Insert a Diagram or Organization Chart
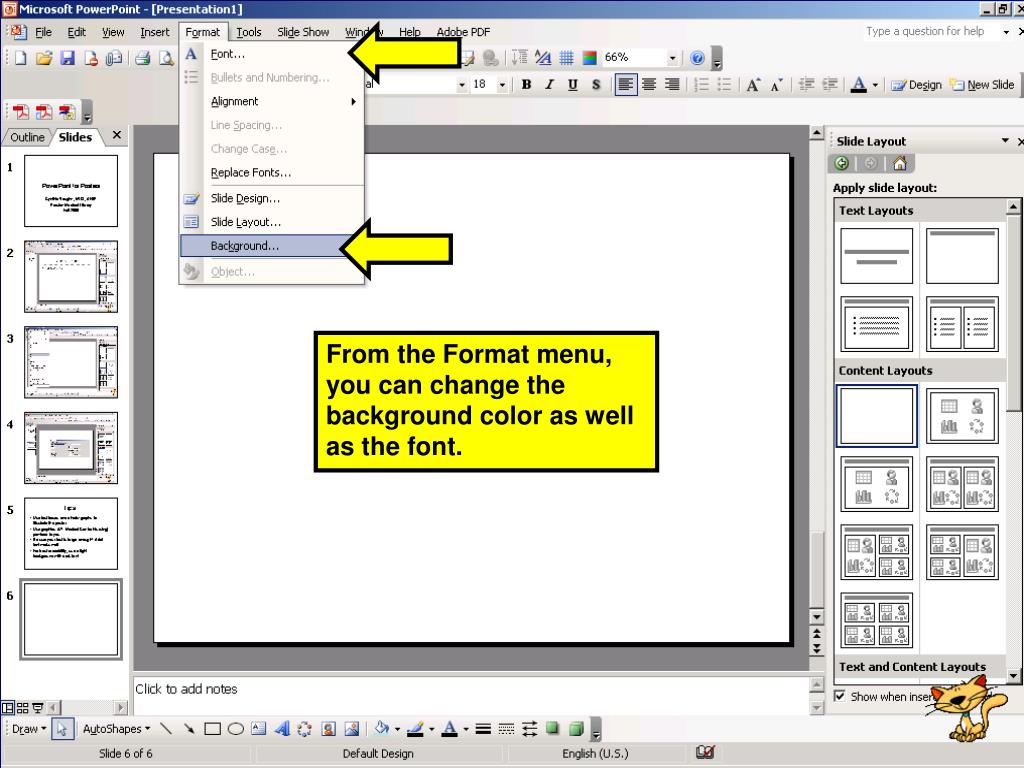Image resolution: width=1024 pixels, height=768 pixels. pyautogui.click(x=304, y=728)
